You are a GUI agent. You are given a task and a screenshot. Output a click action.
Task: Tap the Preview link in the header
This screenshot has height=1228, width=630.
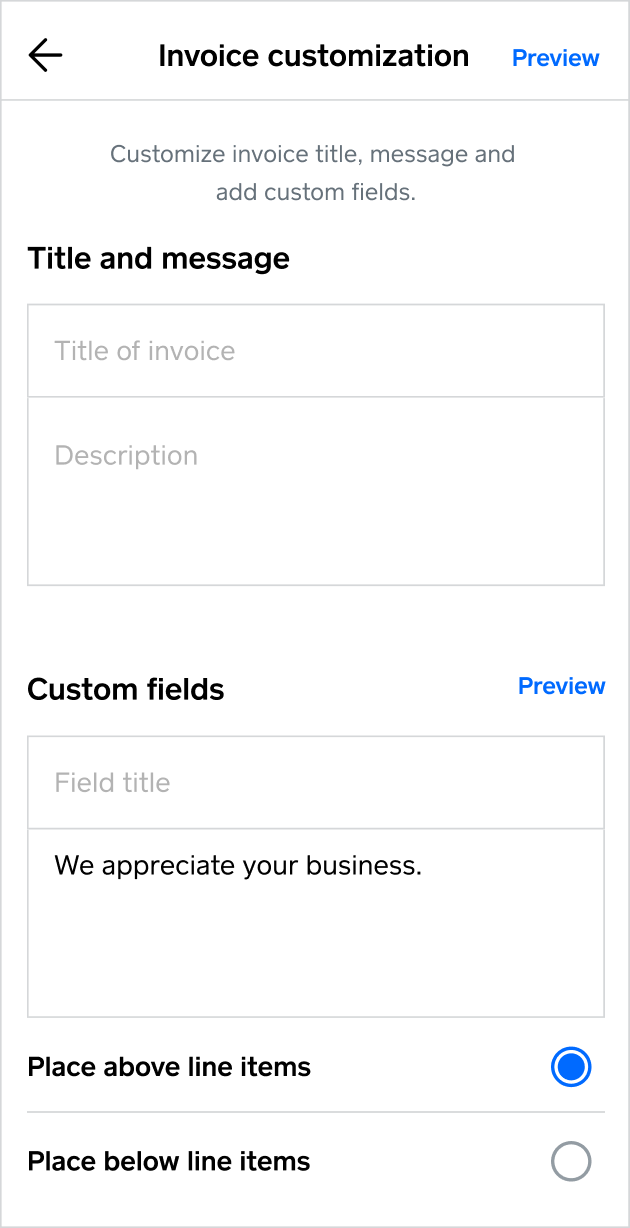[555, 58]
